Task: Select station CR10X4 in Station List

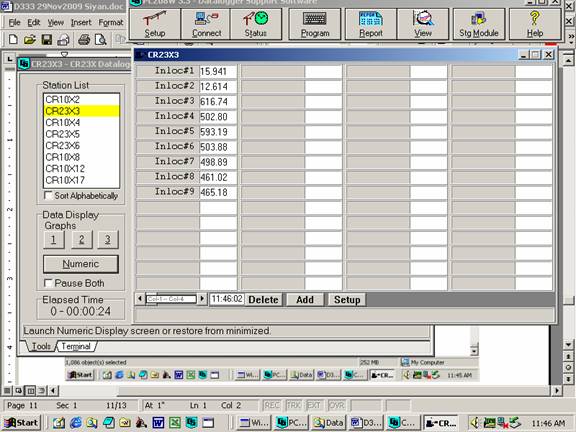Action: (x=81, y=122)
